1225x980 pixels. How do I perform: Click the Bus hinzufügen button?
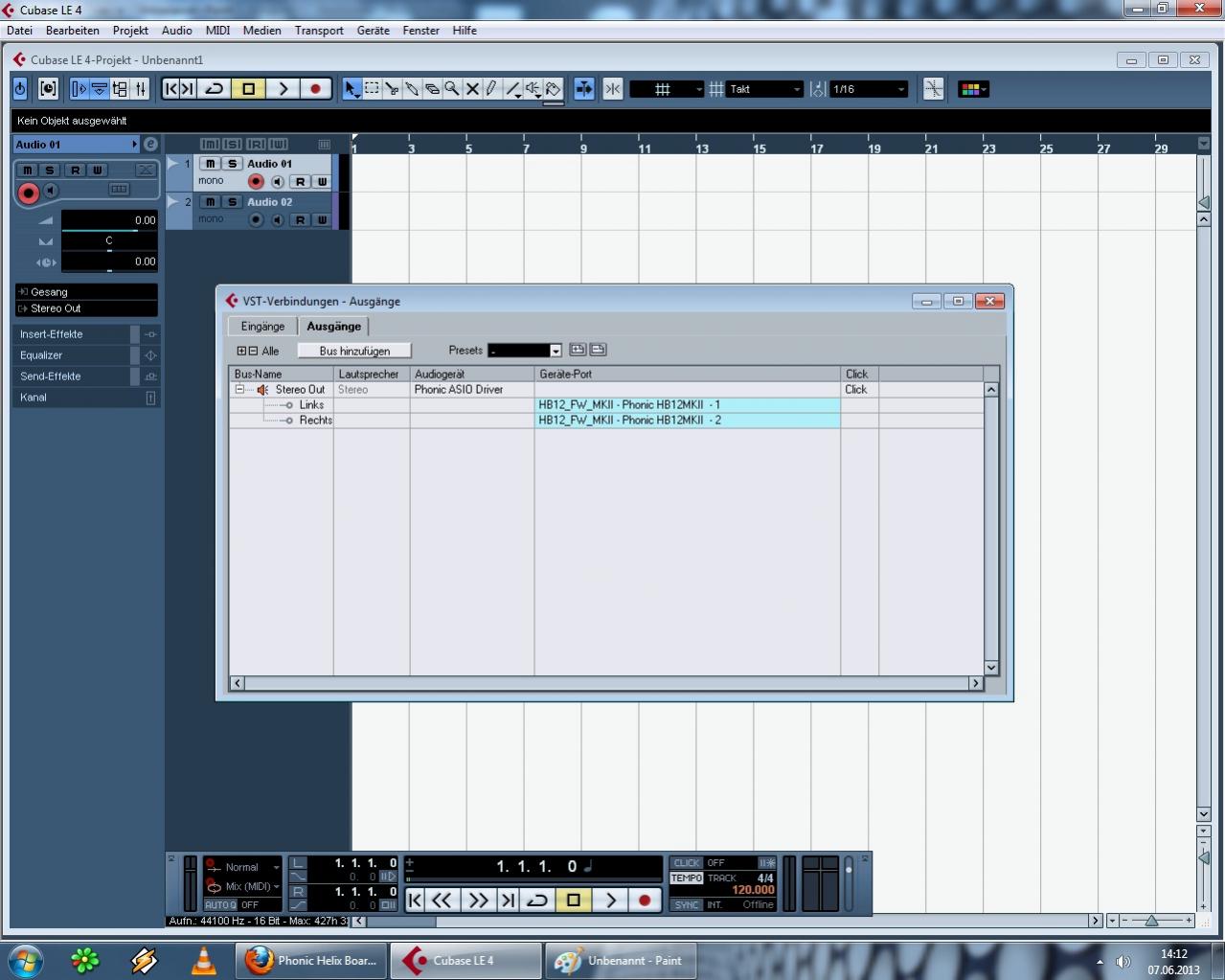[x=354, y=351]
